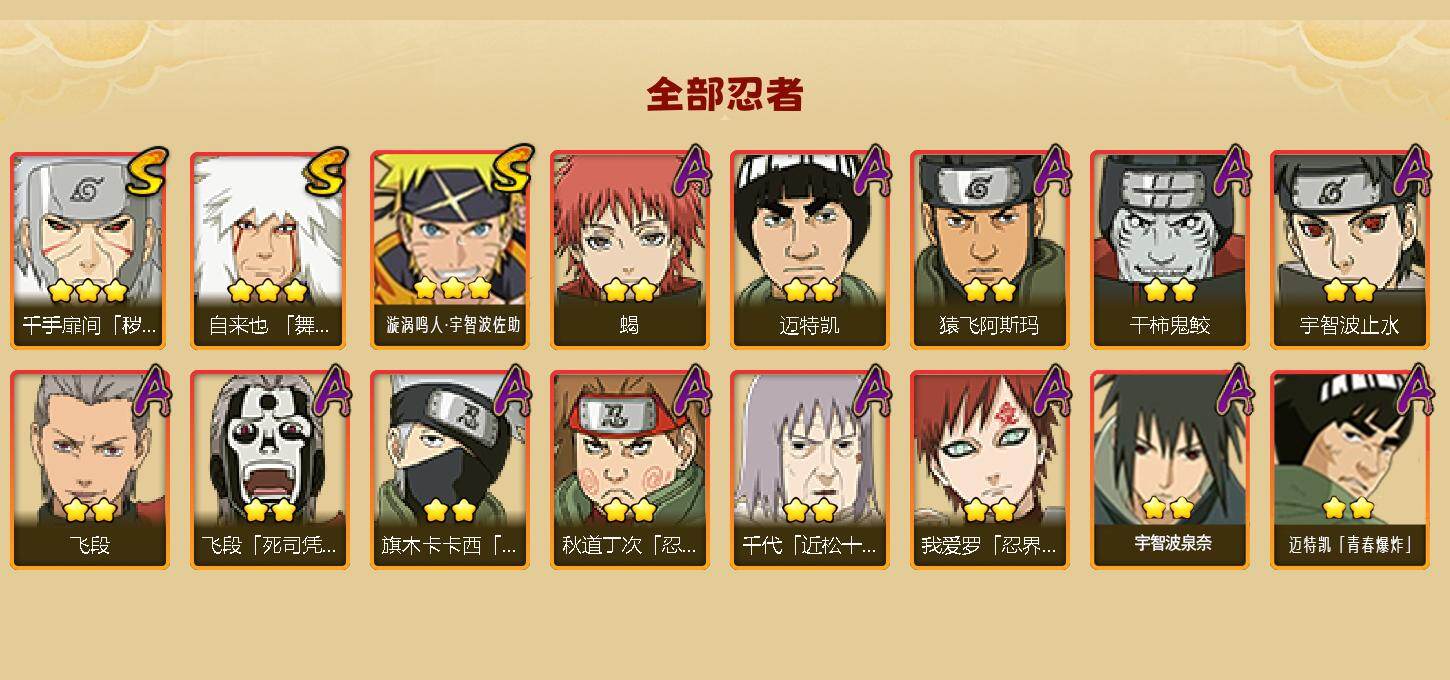The width and height of the screenshot is (1450, 680).
Task: Click the 宇智波泉奈 card
Action: [x=1170, y=470]
